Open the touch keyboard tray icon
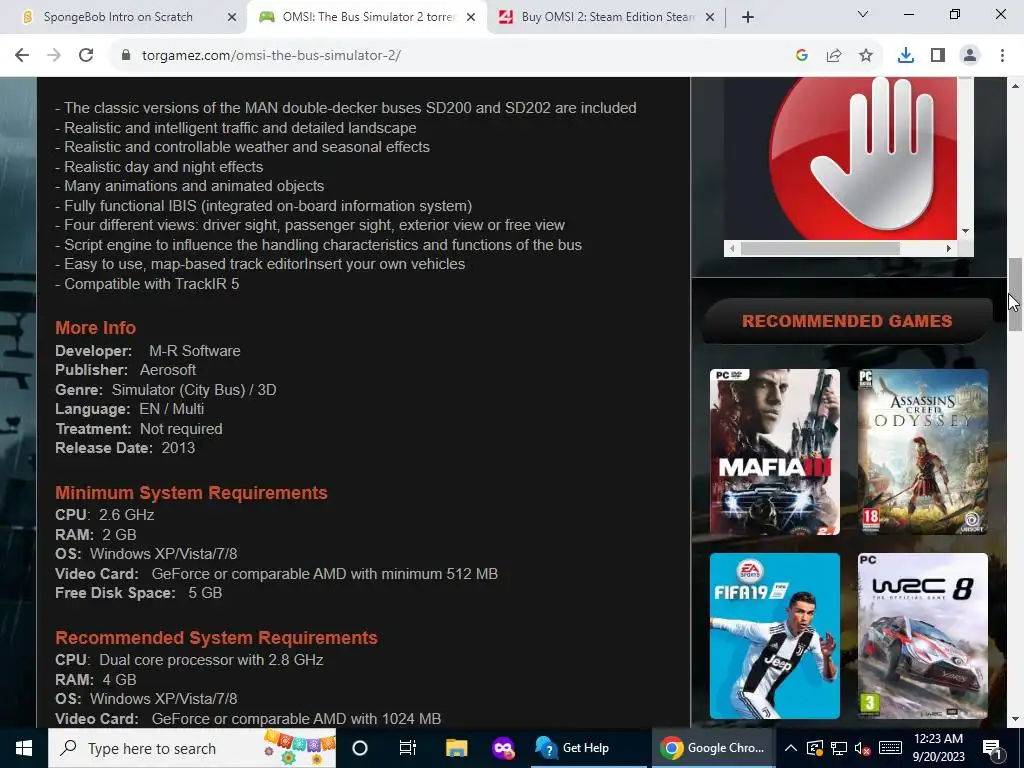The image size is (1024, 768). point(890,748)
